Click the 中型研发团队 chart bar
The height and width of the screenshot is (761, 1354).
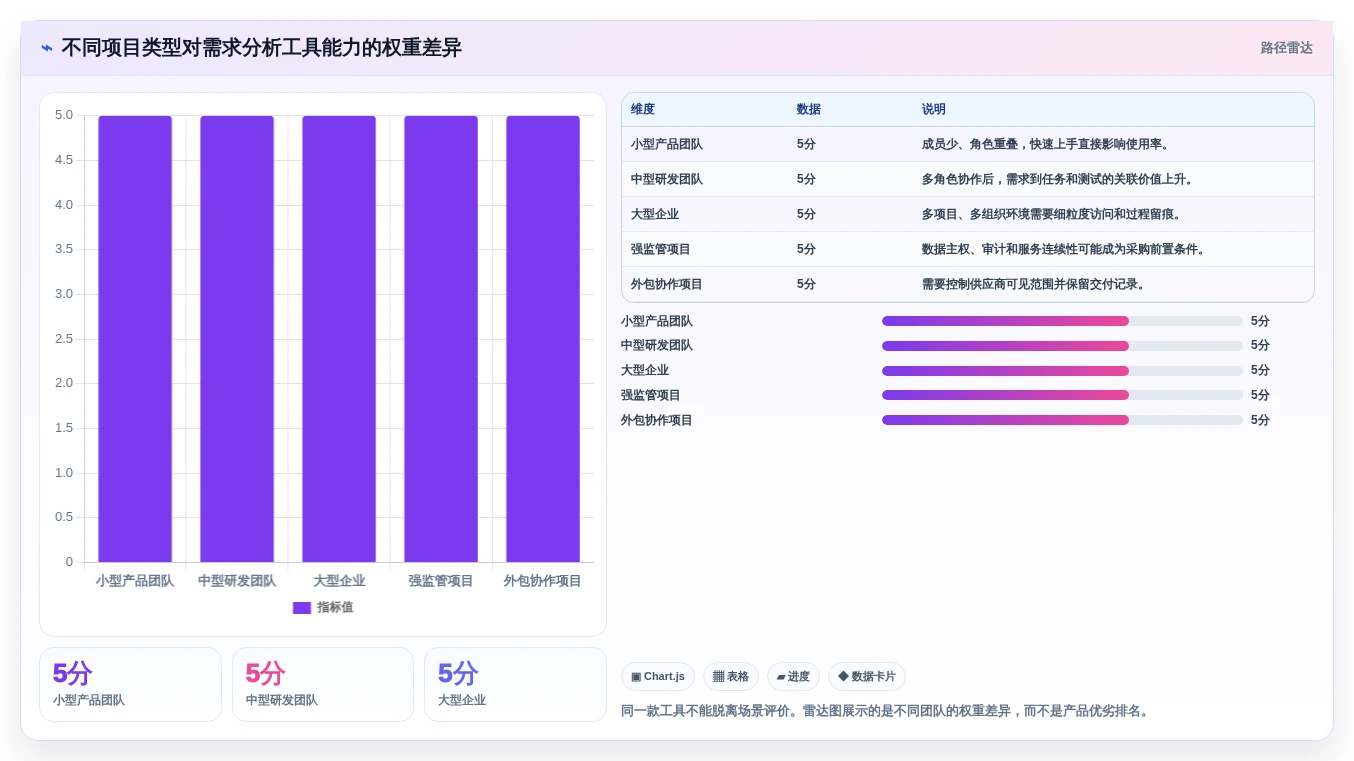coord(237,339)
